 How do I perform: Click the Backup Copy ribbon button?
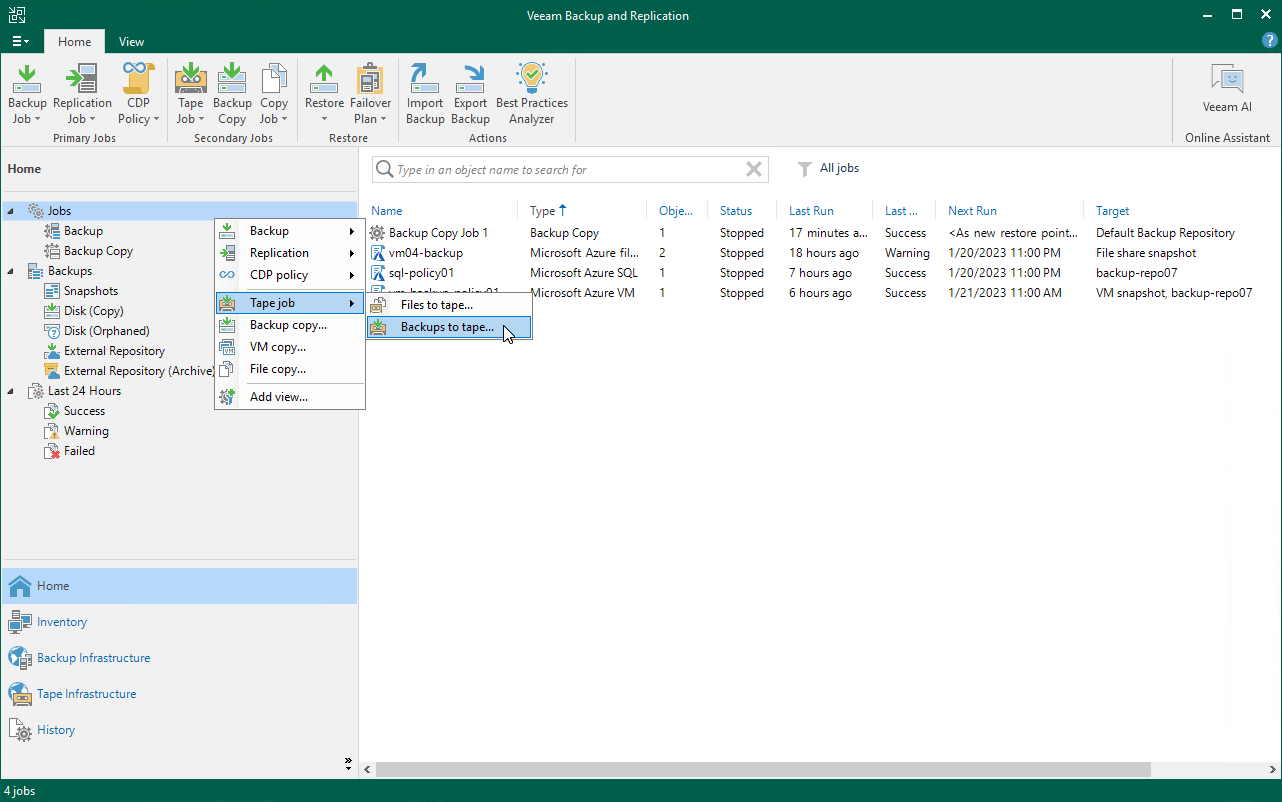(x=232, y=93)
